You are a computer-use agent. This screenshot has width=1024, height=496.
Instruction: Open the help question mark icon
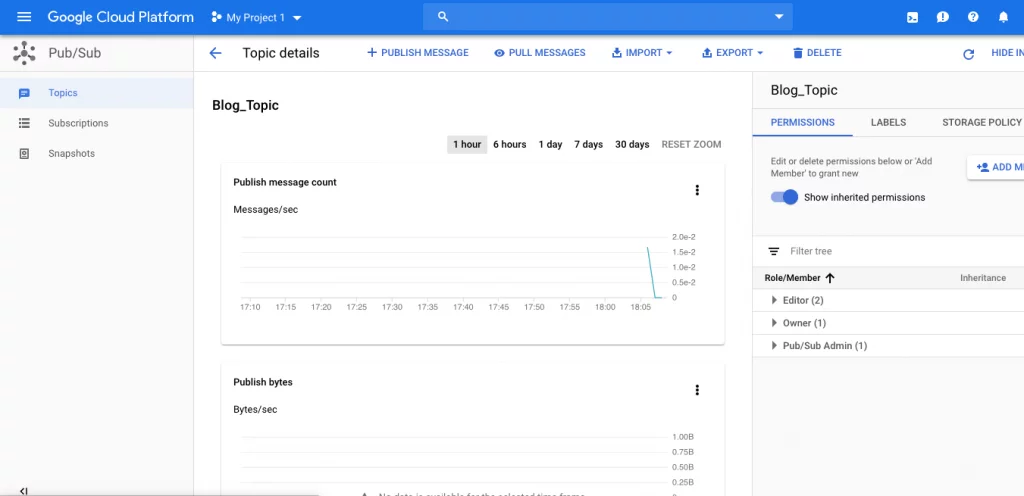tap(973, 18)
